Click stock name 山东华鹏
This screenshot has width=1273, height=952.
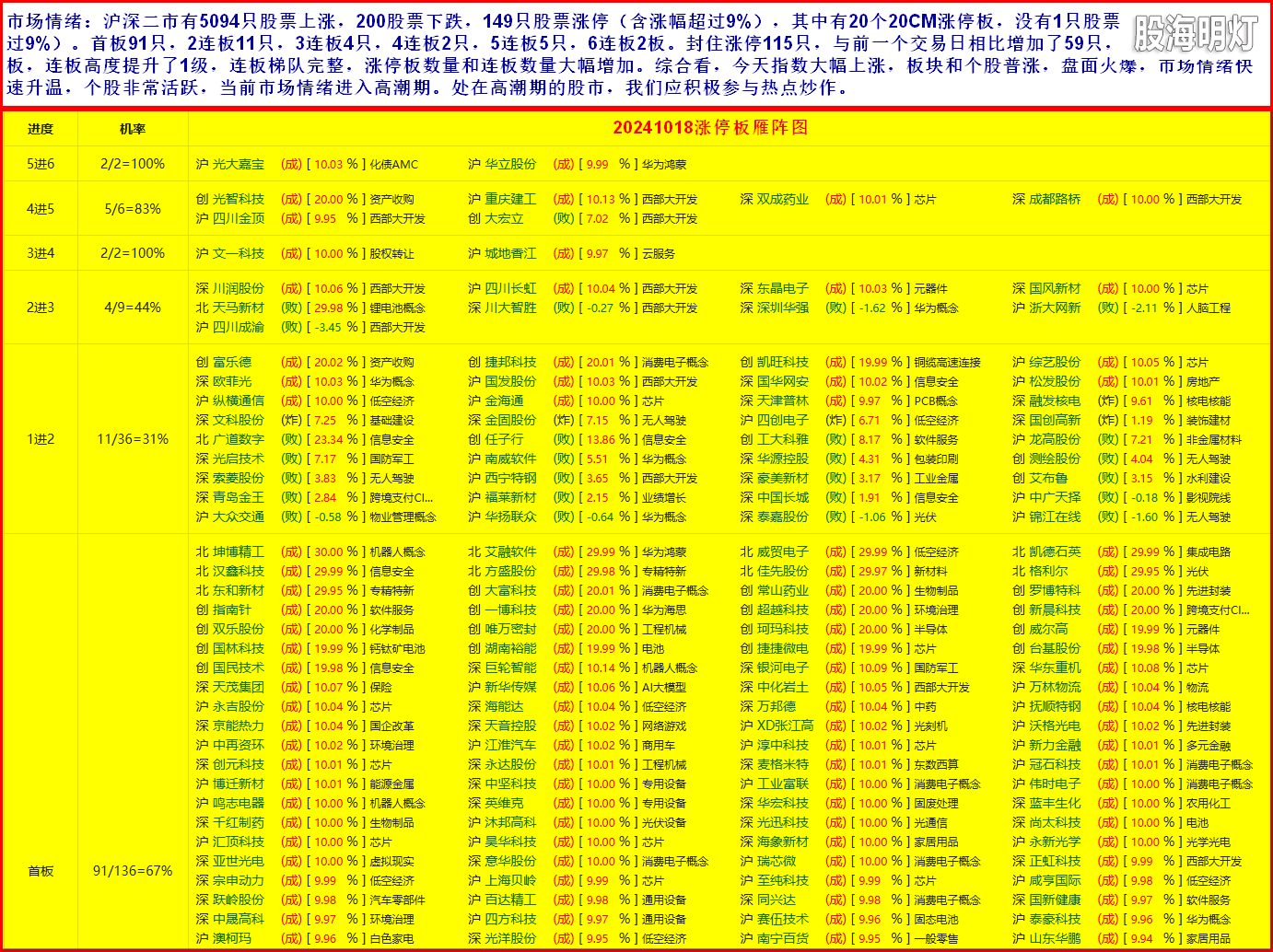(1055, 938)
